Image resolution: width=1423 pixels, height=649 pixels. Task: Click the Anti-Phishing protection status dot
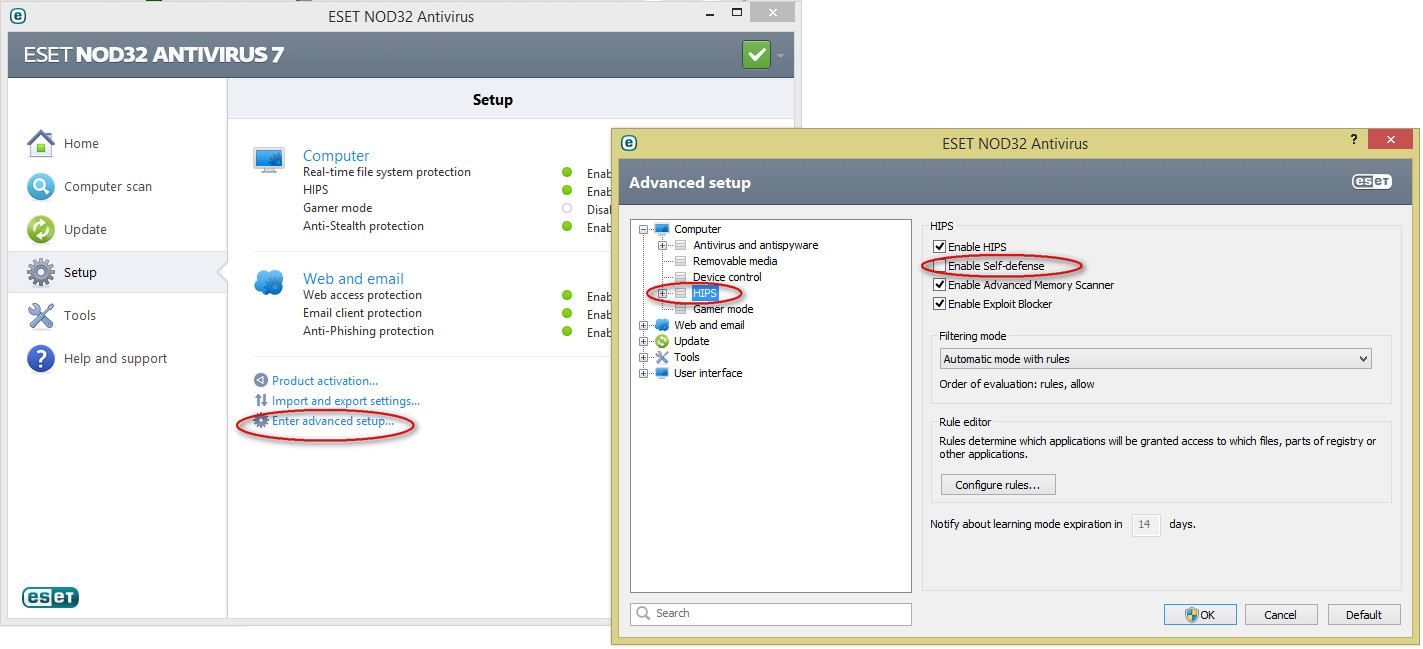tap(567, 331)
